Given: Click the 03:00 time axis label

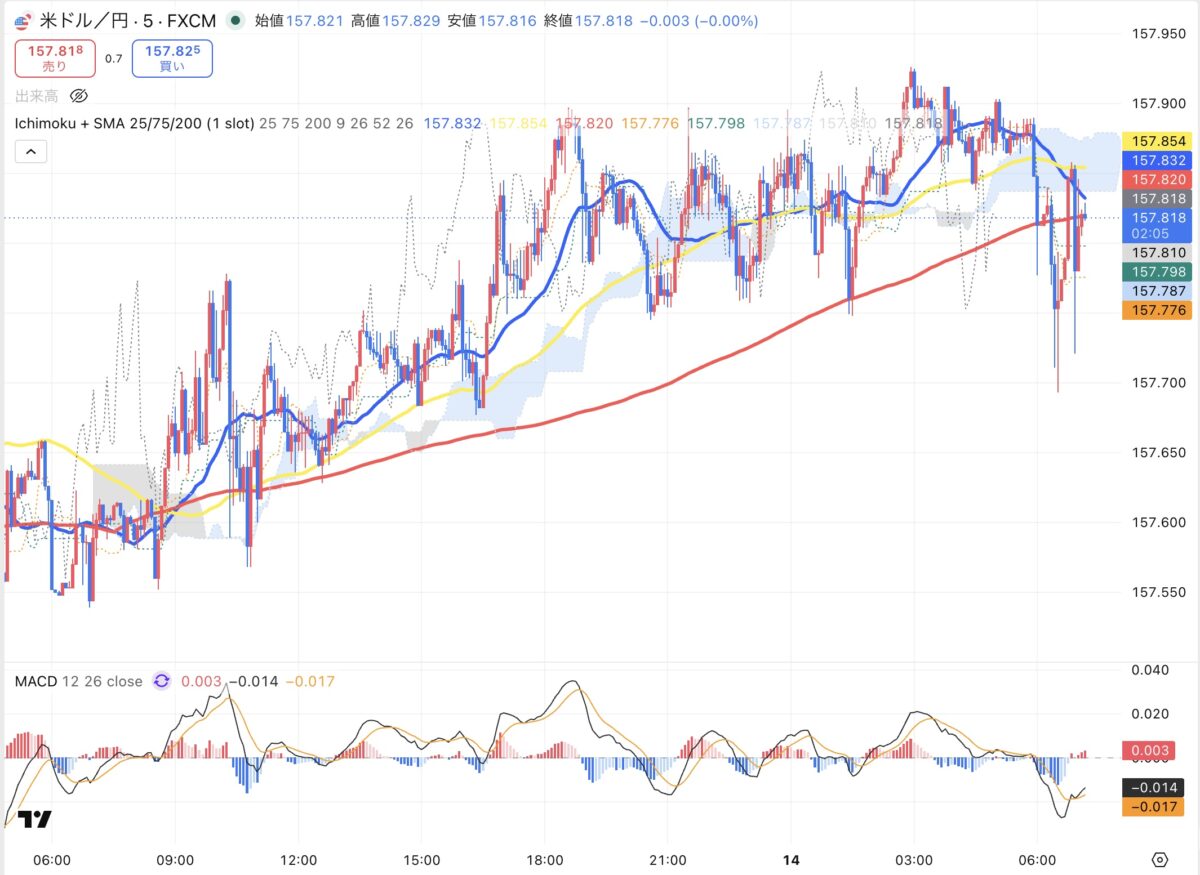Looking at the screenshot, I should click(914, 860).
